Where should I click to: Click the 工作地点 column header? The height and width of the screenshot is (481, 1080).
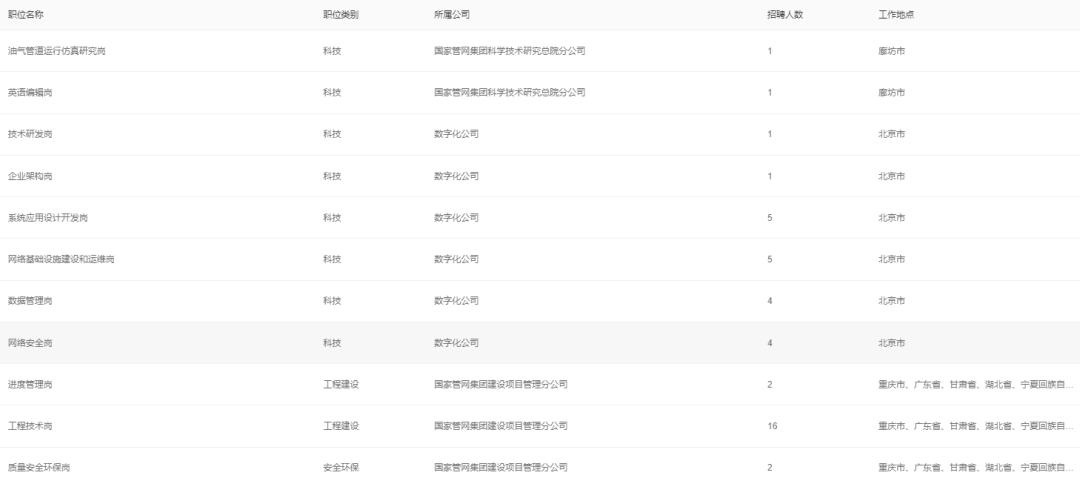pos(896,14)
